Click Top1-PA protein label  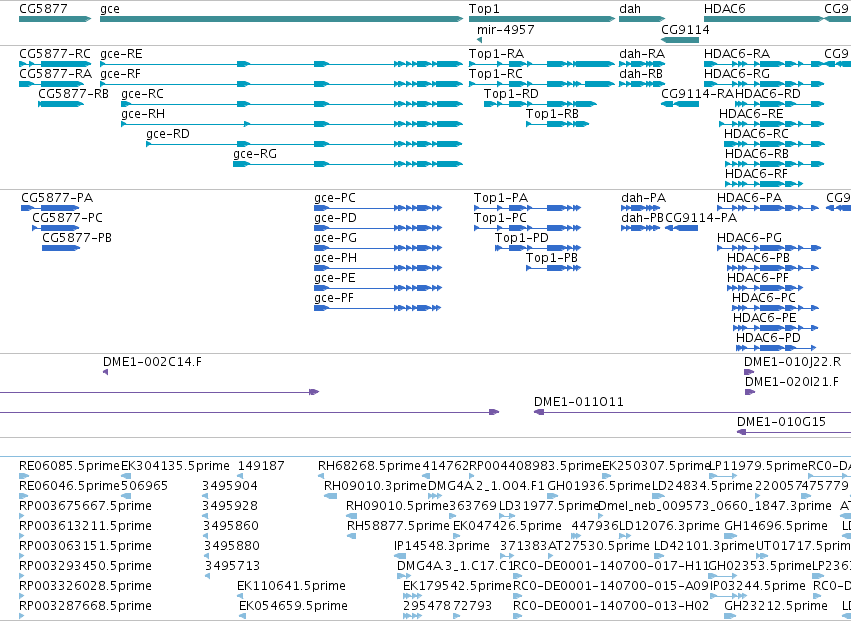pos(501,198)
